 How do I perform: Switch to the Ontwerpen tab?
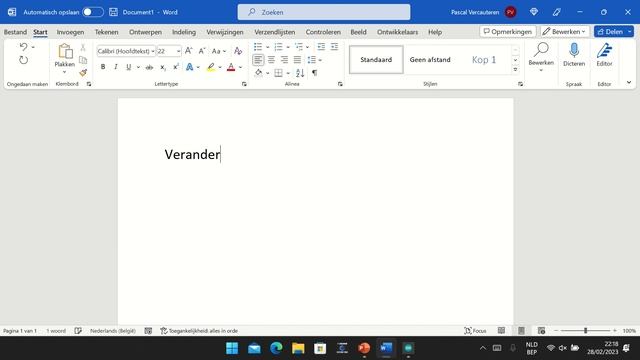[145, 32]
